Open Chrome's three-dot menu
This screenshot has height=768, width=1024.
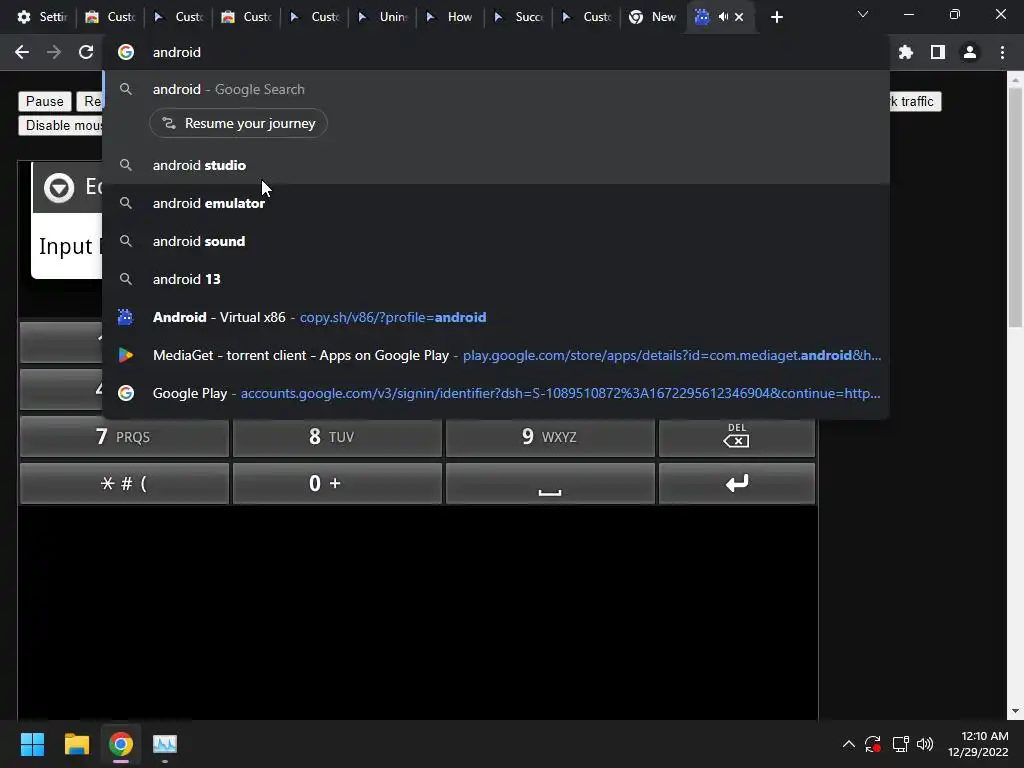pyautogui.click(x=1002, y=52)
